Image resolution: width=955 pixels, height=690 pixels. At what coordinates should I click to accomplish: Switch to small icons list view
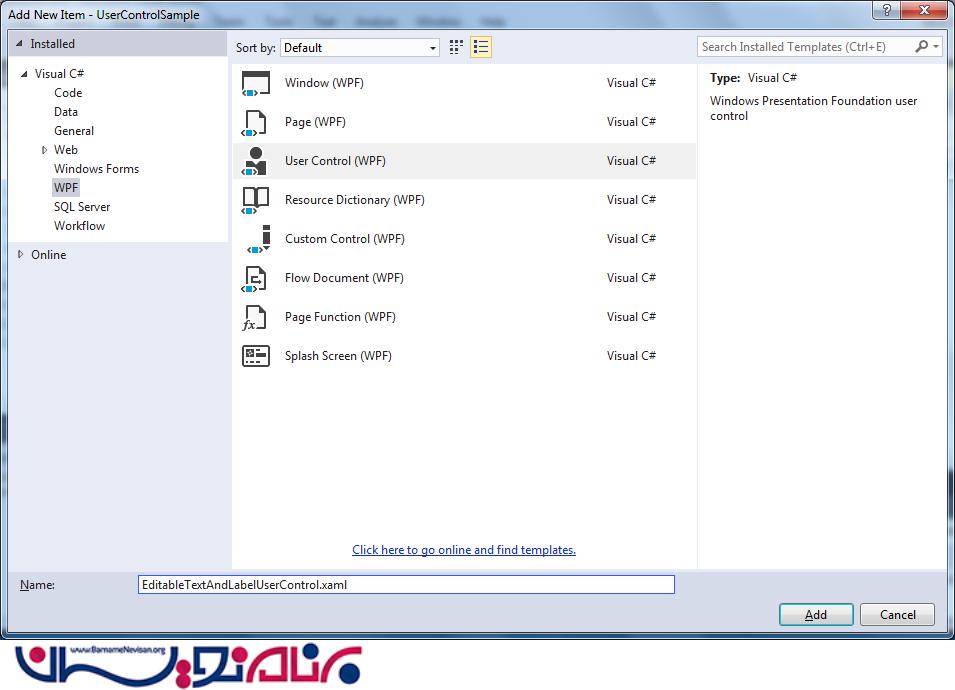point(481,47)
